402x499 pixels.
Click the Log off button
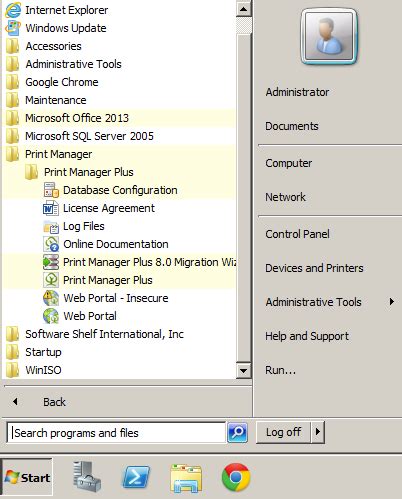(283, 432)
